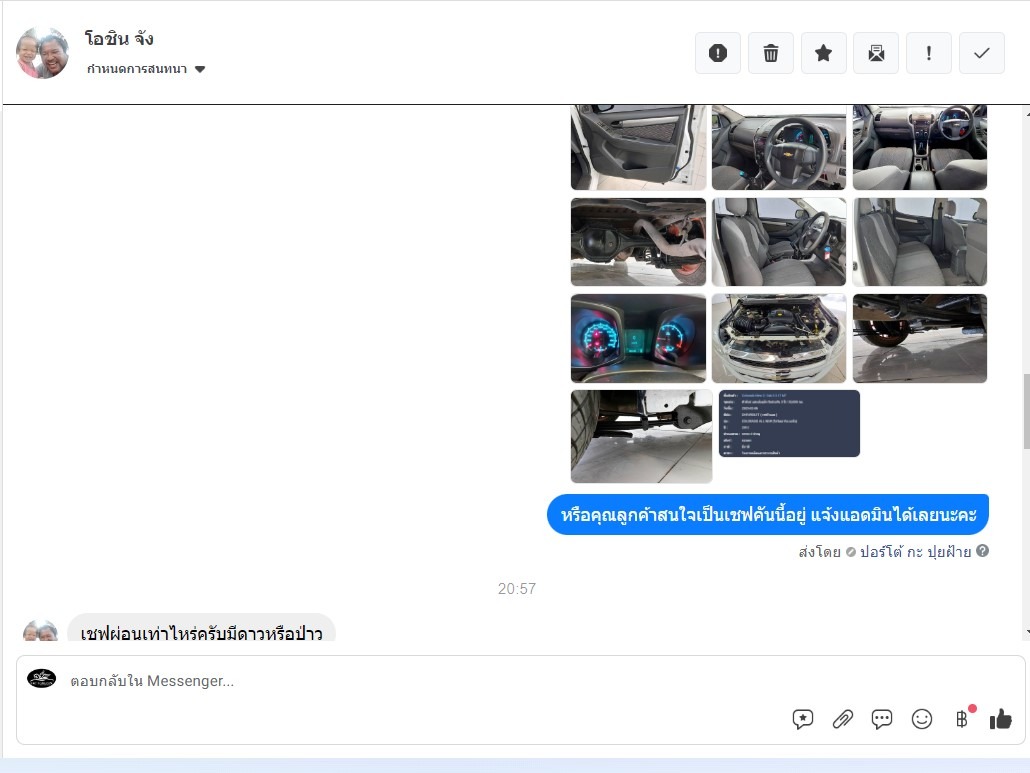This screenshot has height=773, width=1030.
Task: Flag conversation with the exclamation mark icon
Action: tap(928, 53)
